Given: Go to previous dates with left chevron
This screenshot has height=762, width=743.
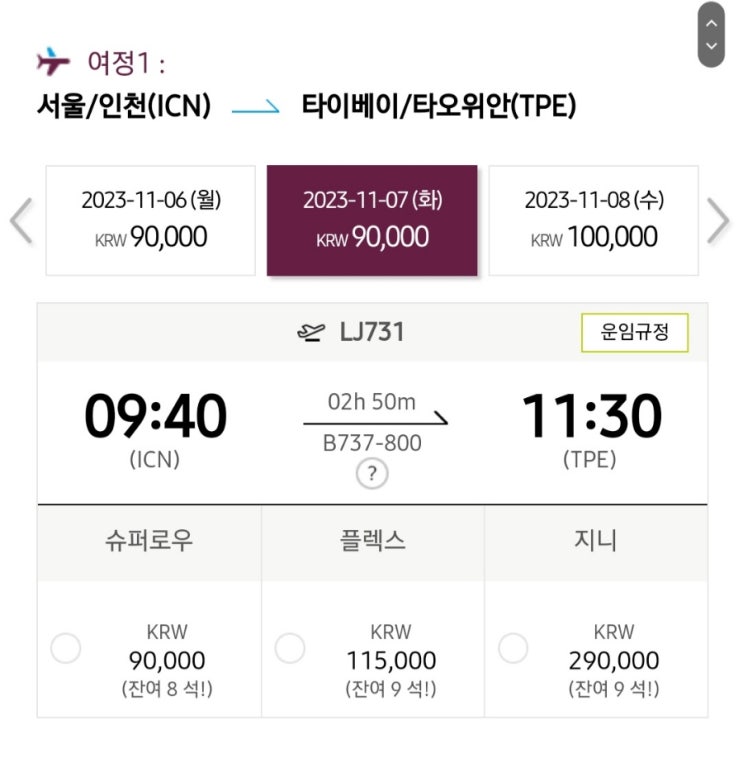Looking at the screenshot, I should tap(21, 221).
